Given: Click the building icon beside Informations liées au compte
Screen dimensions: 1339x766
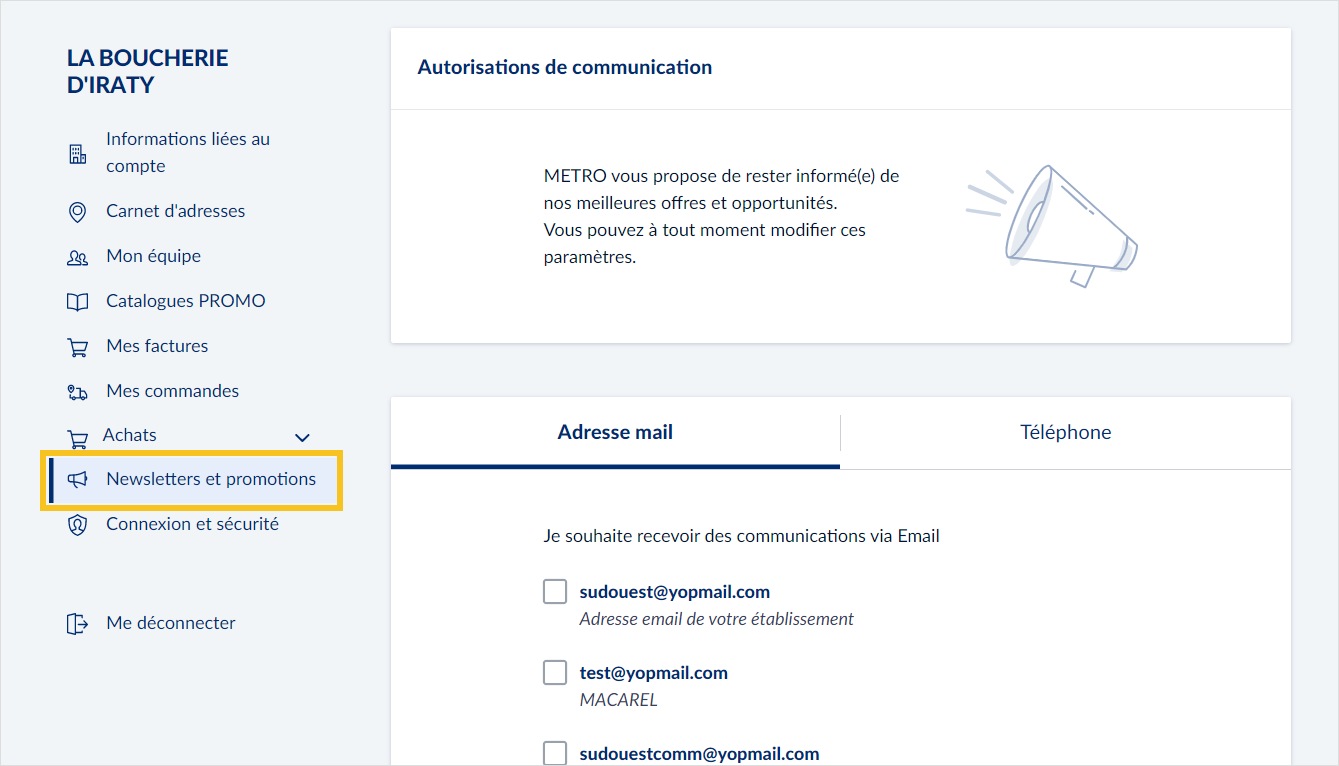Looking at the screenshot, I should coord(78,152).
